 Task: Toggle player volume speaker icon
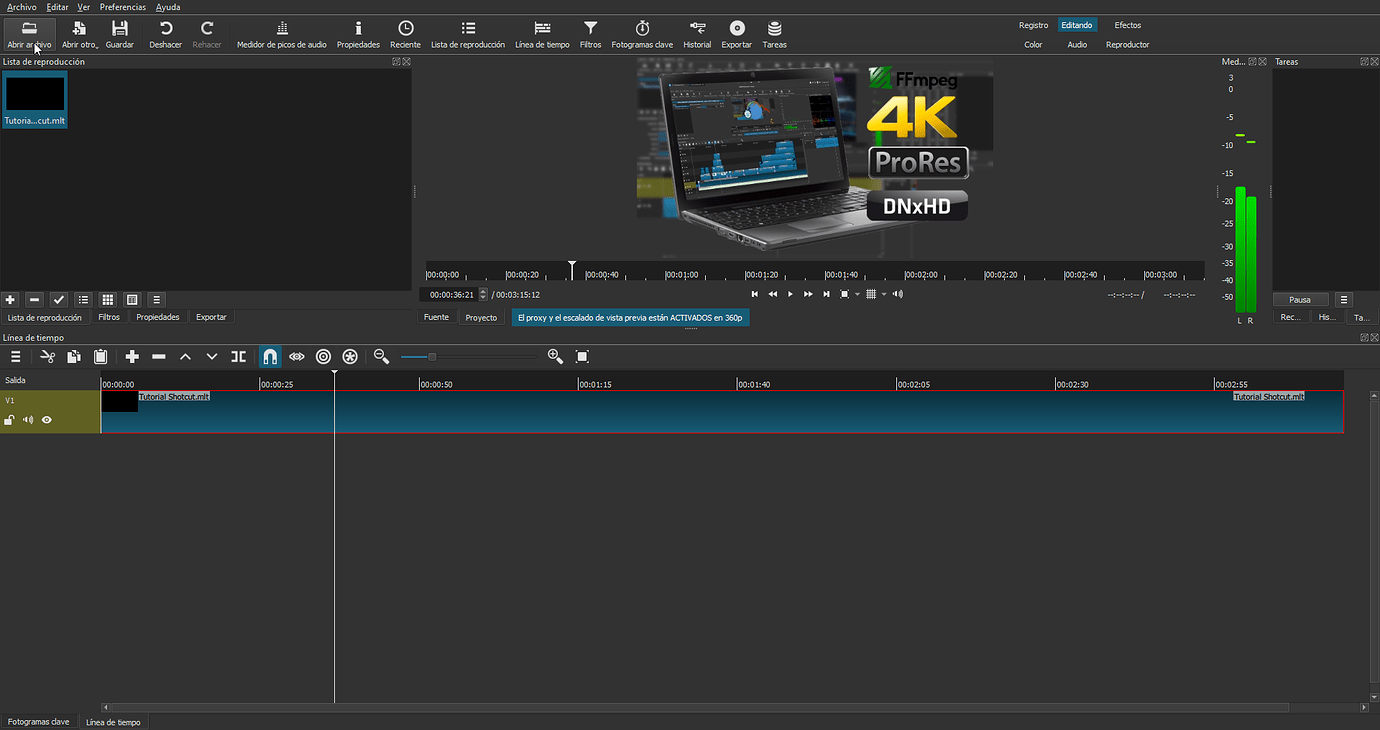pyautogui.click(x=898, y=294)
